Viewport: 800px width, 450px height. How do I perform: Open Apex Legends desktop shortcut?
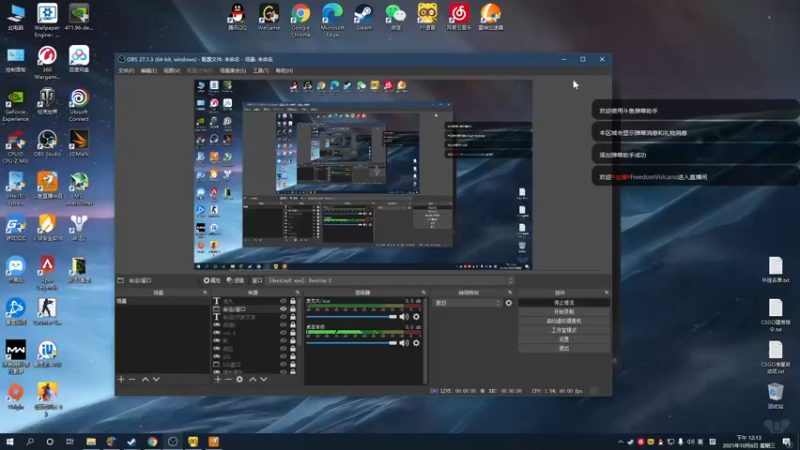(47, 273)
